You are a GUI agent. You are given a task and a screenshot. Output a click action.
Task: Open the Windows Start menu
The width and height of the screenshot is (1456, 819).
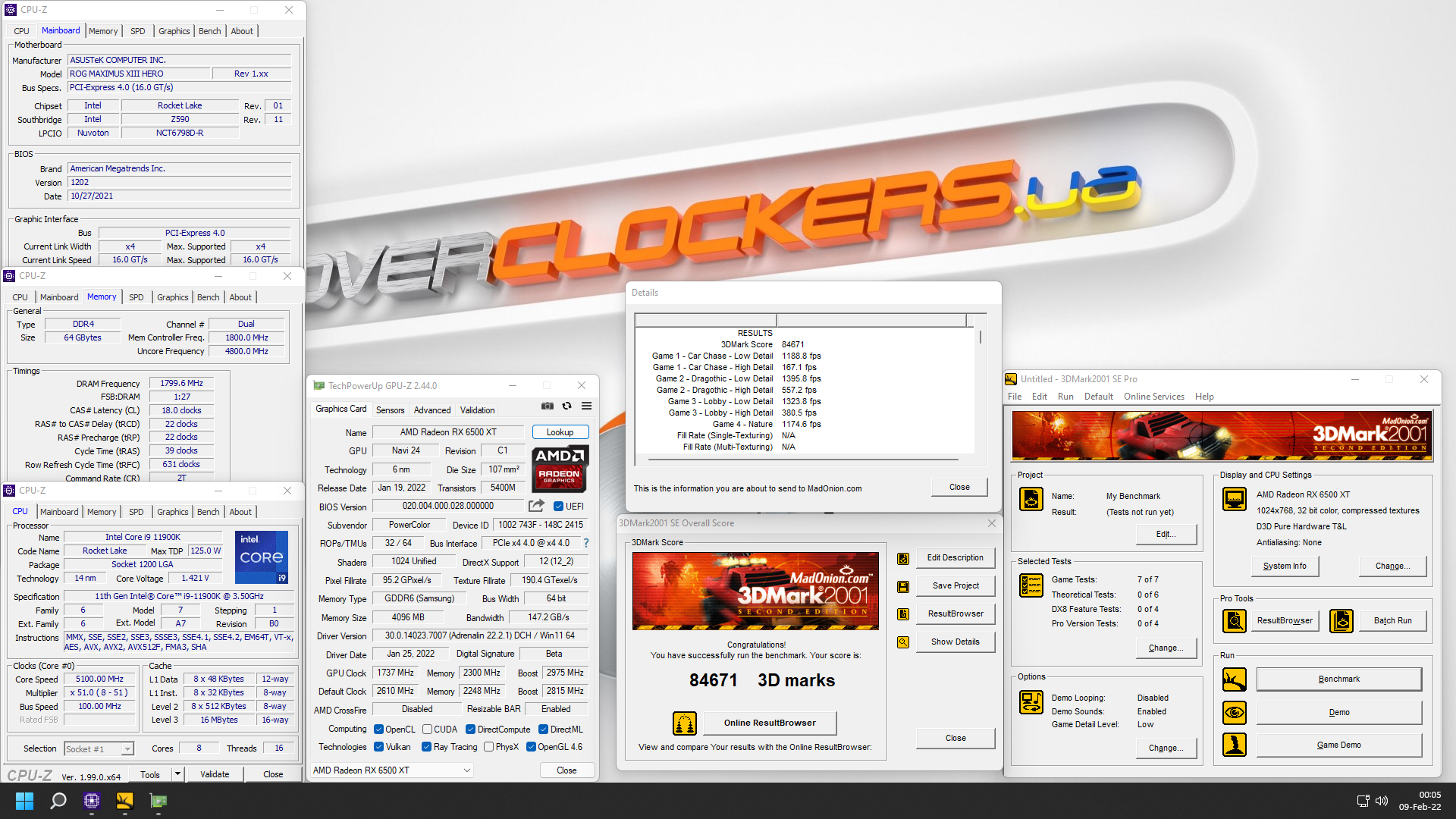click(24, 801)
